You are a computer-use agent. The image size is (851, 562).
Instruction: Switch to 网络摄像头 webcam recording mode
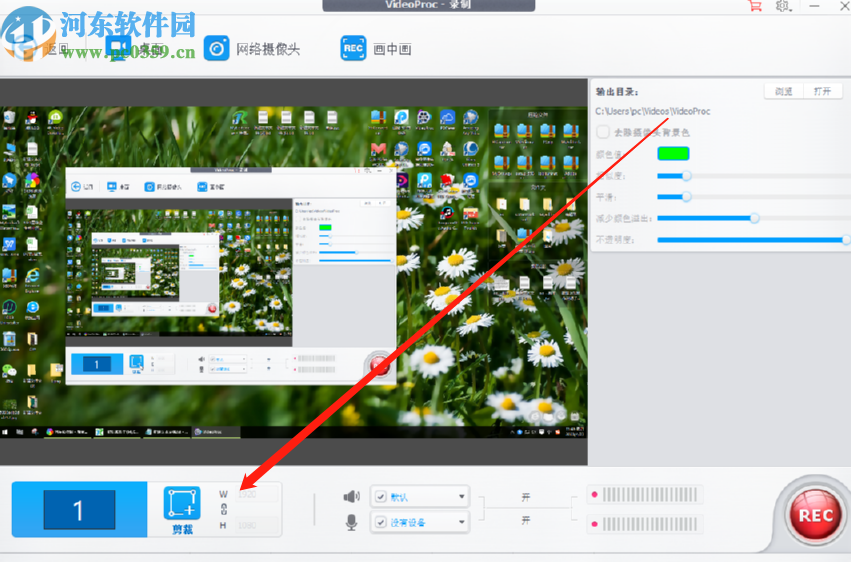252,49
